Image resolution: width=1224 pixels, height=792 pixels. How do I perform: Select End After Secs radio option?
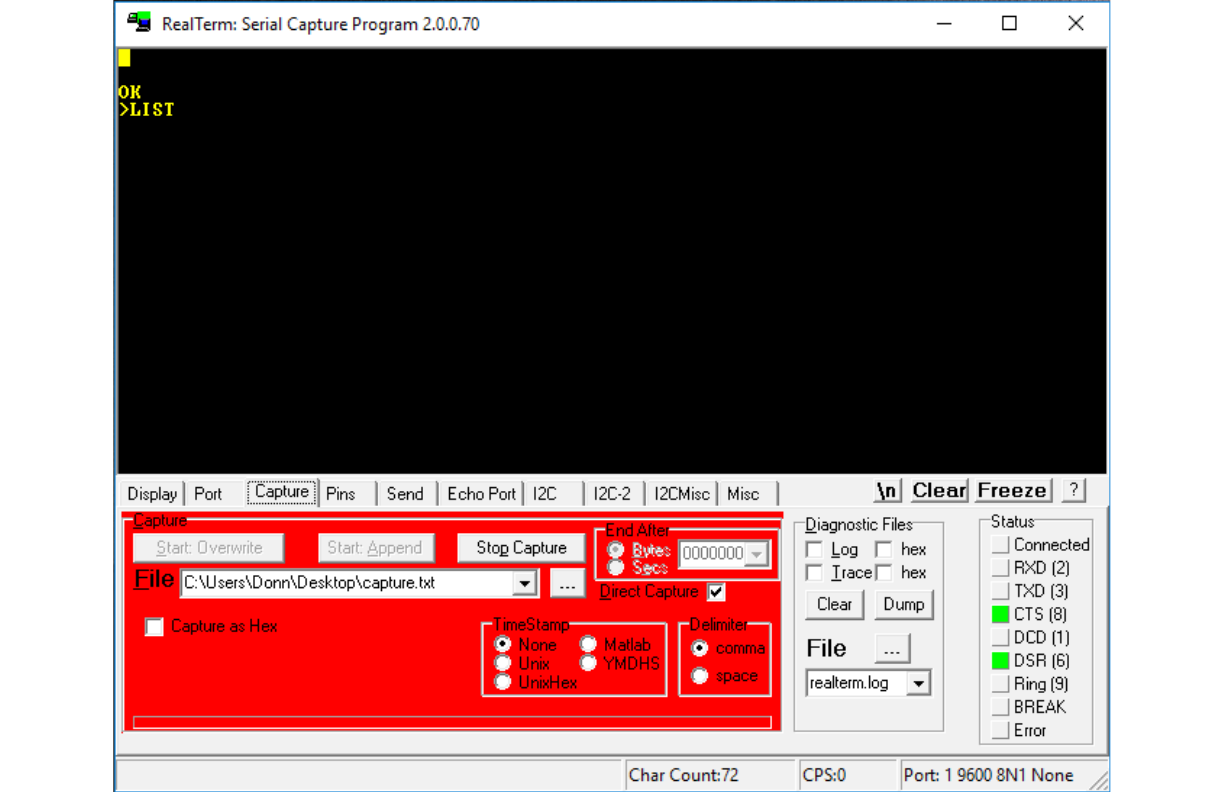(616, 568)
